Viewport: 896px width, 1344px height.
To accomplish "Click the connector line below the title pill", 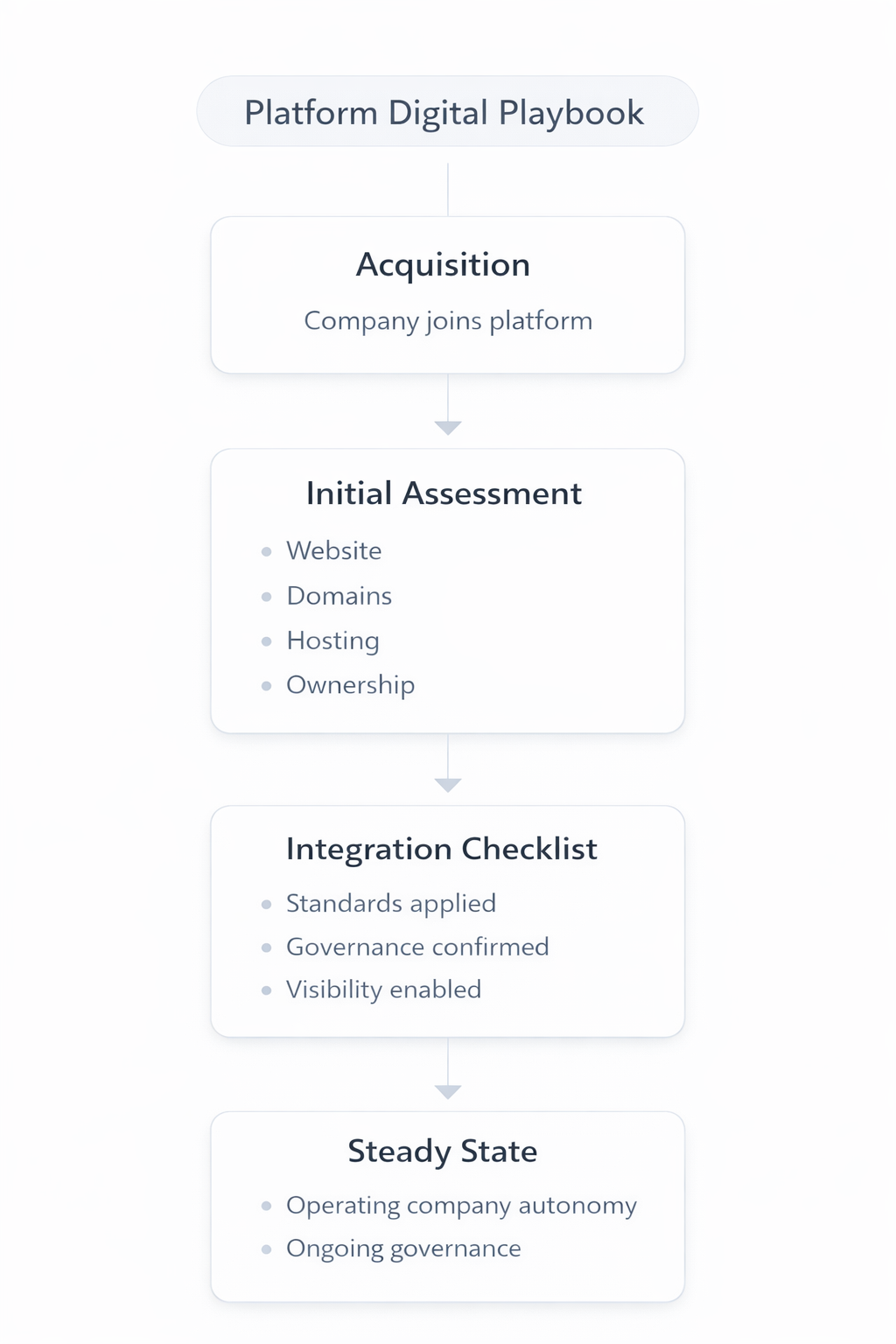I will point(448,189).
